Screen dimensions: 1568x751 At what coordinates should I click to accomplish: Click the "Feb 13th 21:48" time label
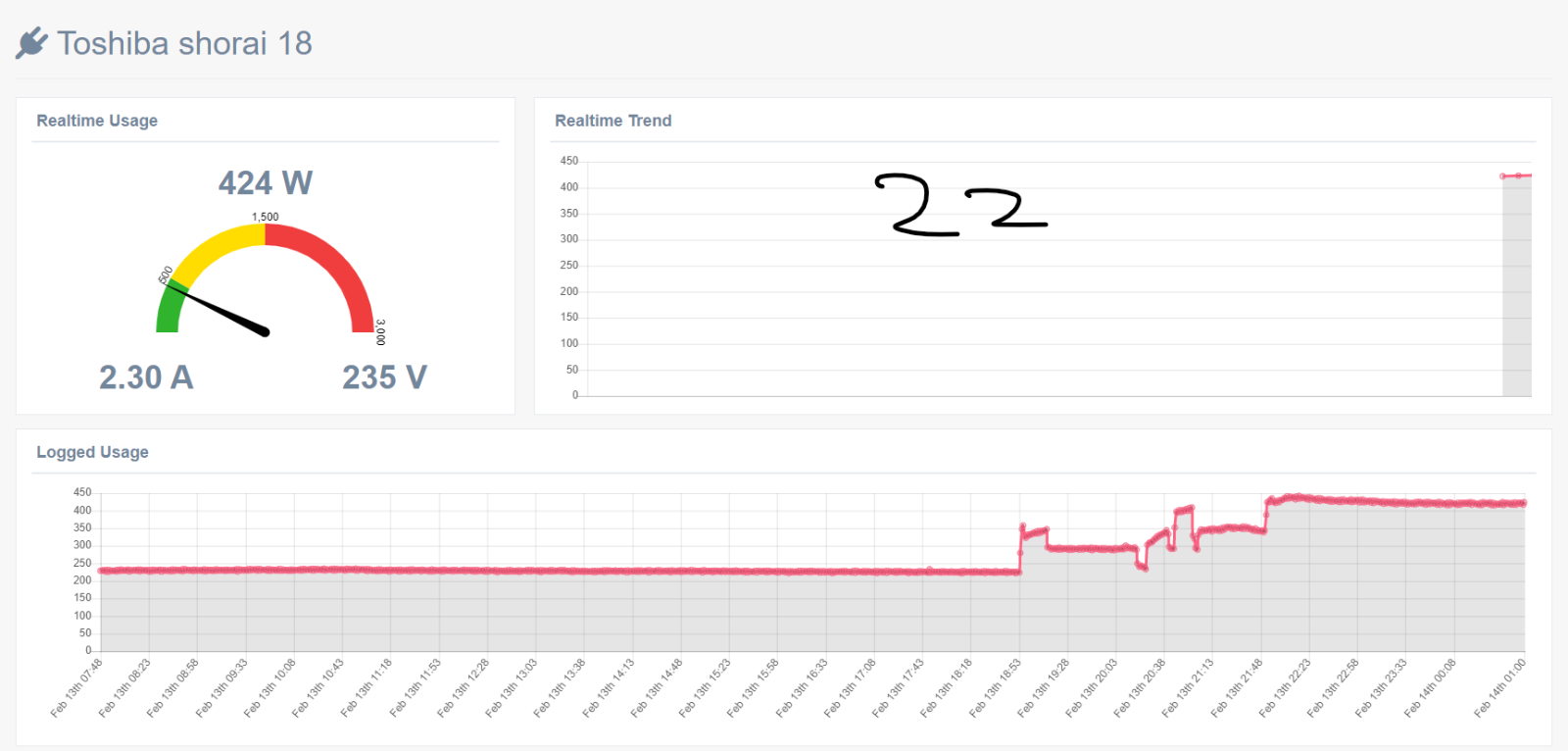1237,688
